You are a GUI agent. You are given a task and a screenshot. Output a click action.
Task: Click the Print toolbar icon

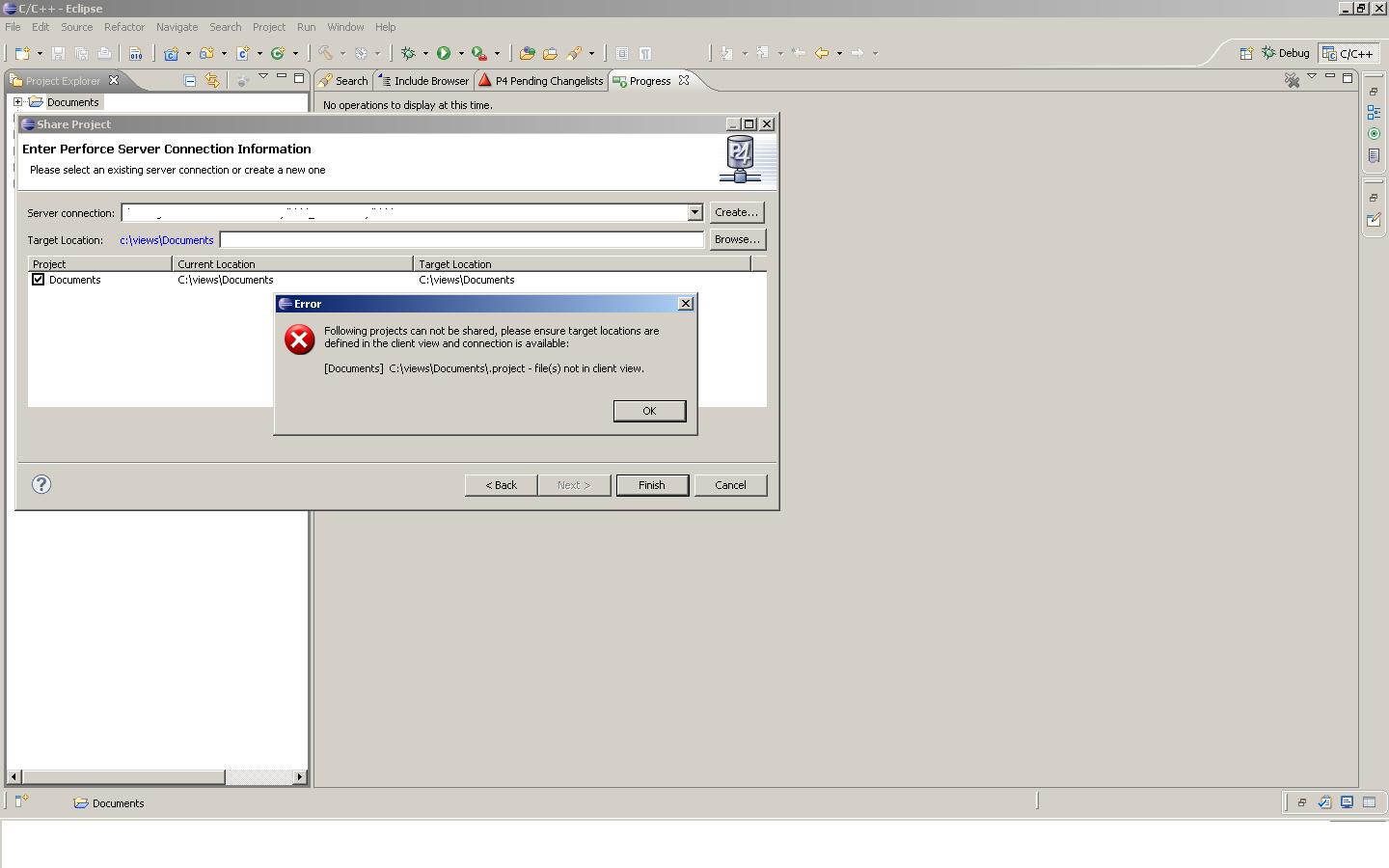point(104,53)
